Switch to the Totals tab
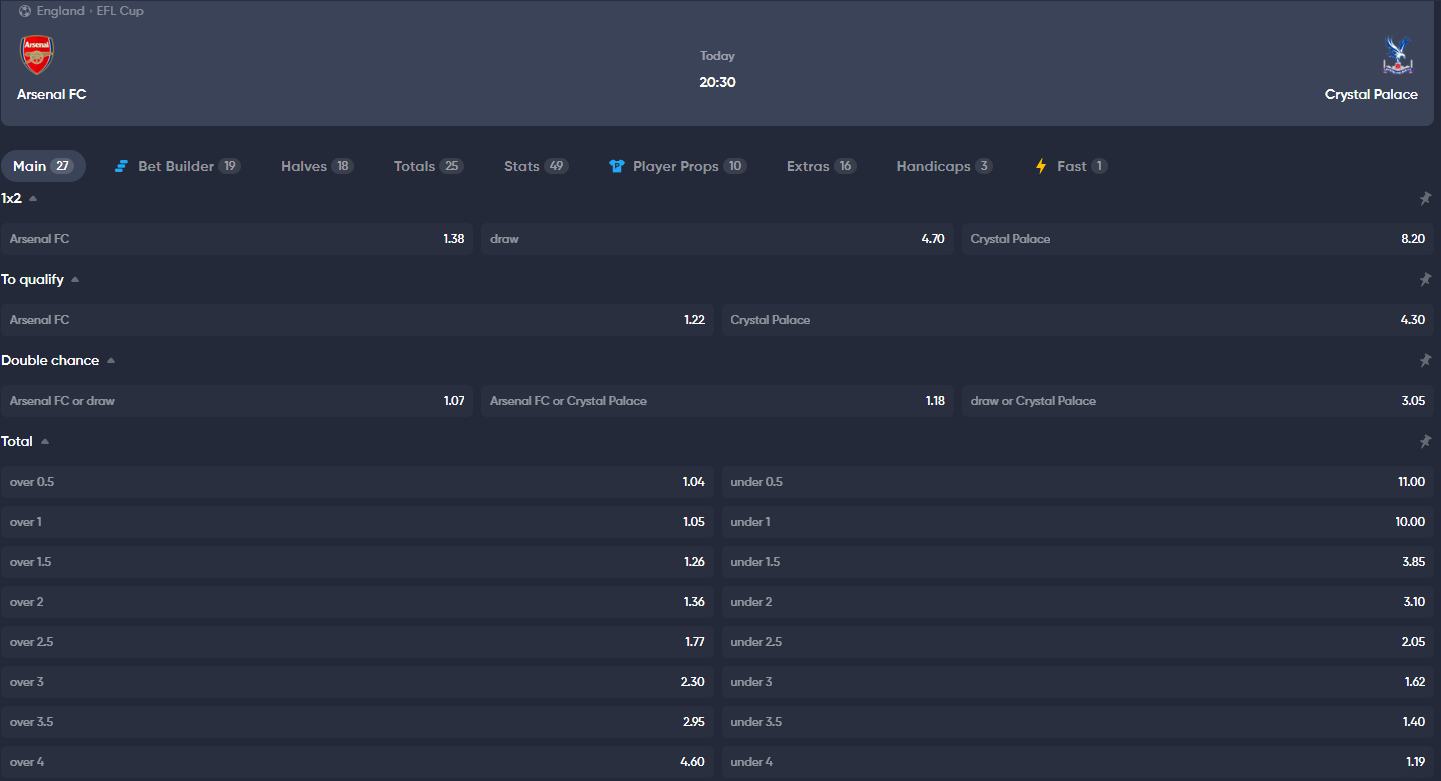 pos(428,166)
